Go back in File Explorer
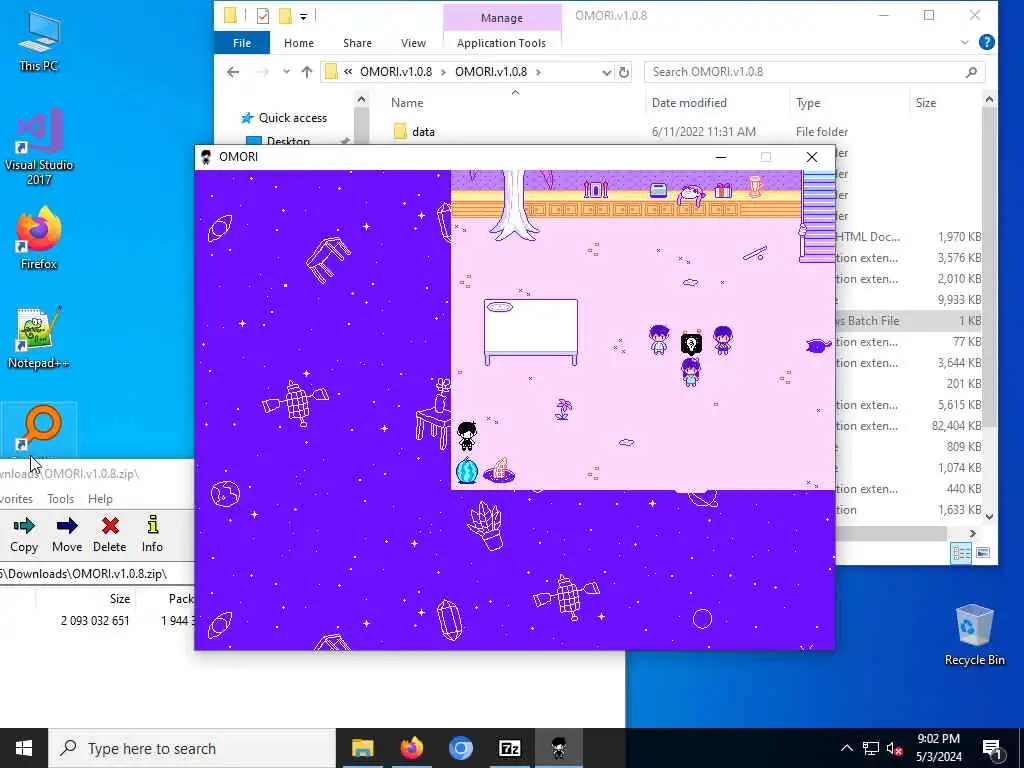The image size is (1024, 768). pos(233,72)
